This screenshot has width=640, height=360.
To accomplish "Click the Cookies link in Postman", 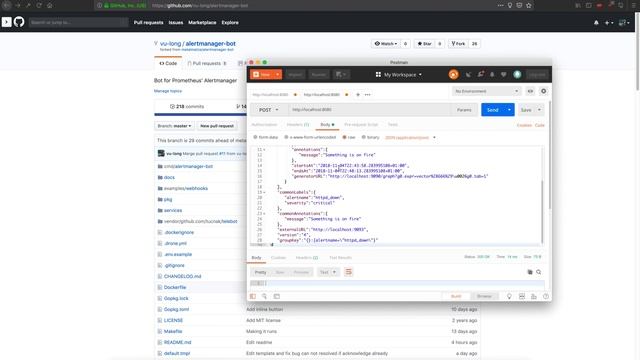I will click(524, 125).
